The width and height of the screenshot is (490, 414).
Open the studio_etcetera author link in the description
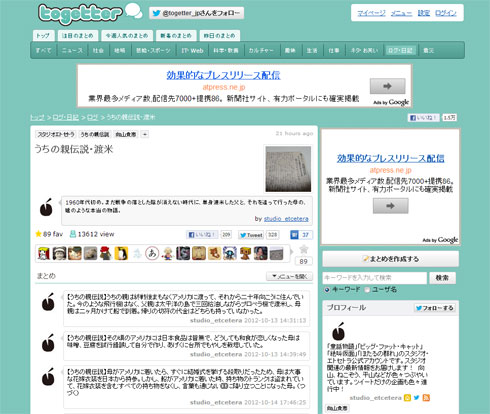point(286,219)
